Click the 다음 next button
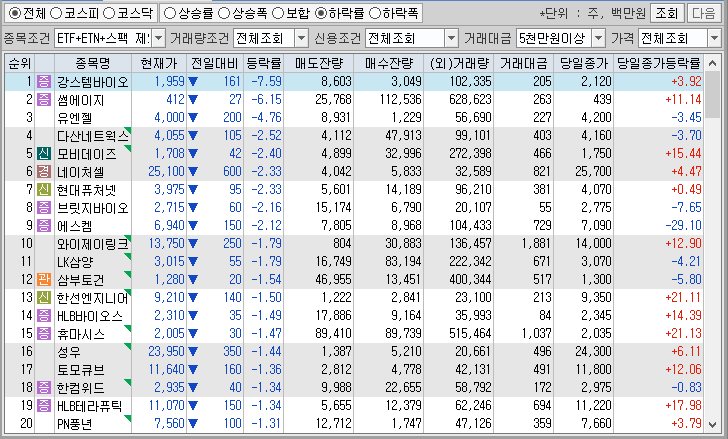Viewport: 728px width, 439px height. coord(703,13)
